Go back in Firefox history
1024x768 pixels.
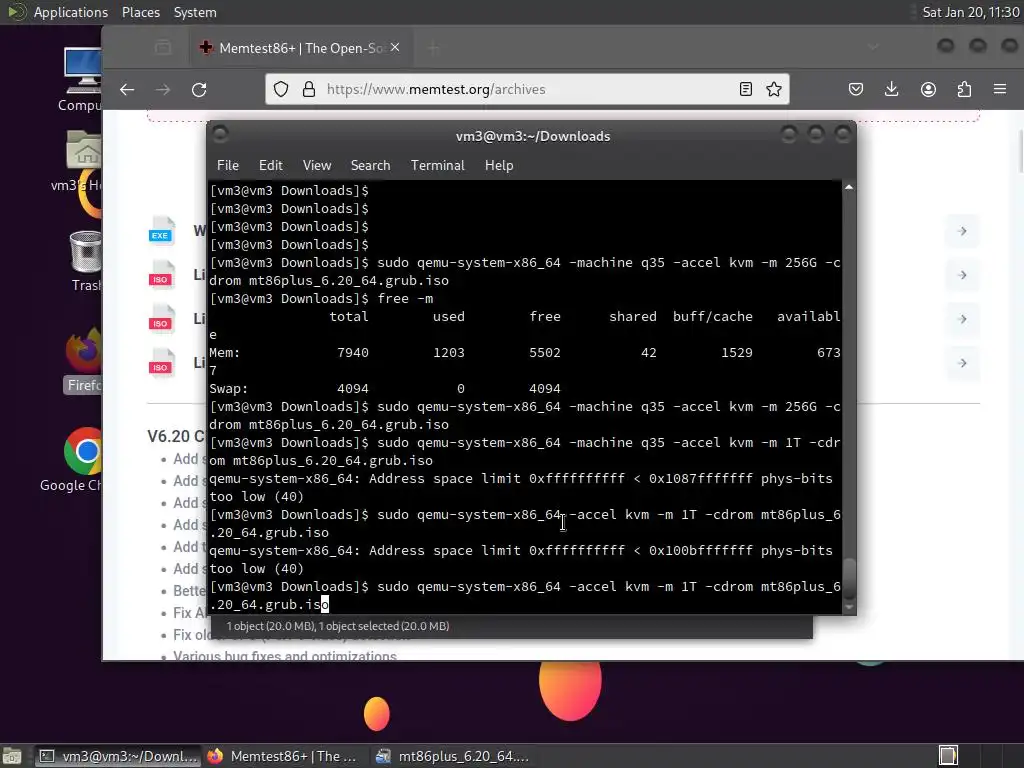(127, 89)
